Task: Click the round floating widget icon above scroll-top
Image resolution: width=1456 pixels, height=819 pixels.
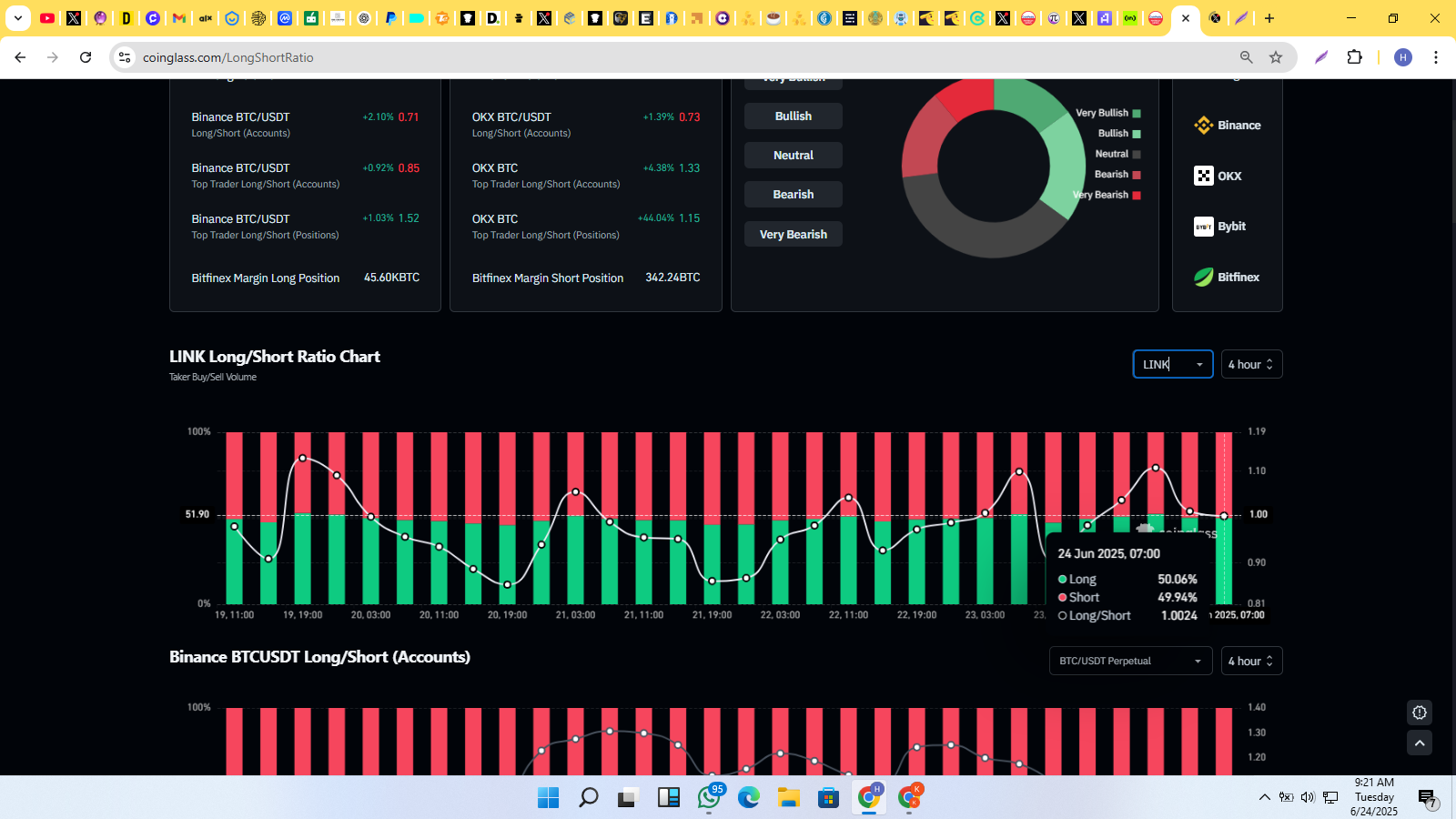Action: click(1420, 713)
